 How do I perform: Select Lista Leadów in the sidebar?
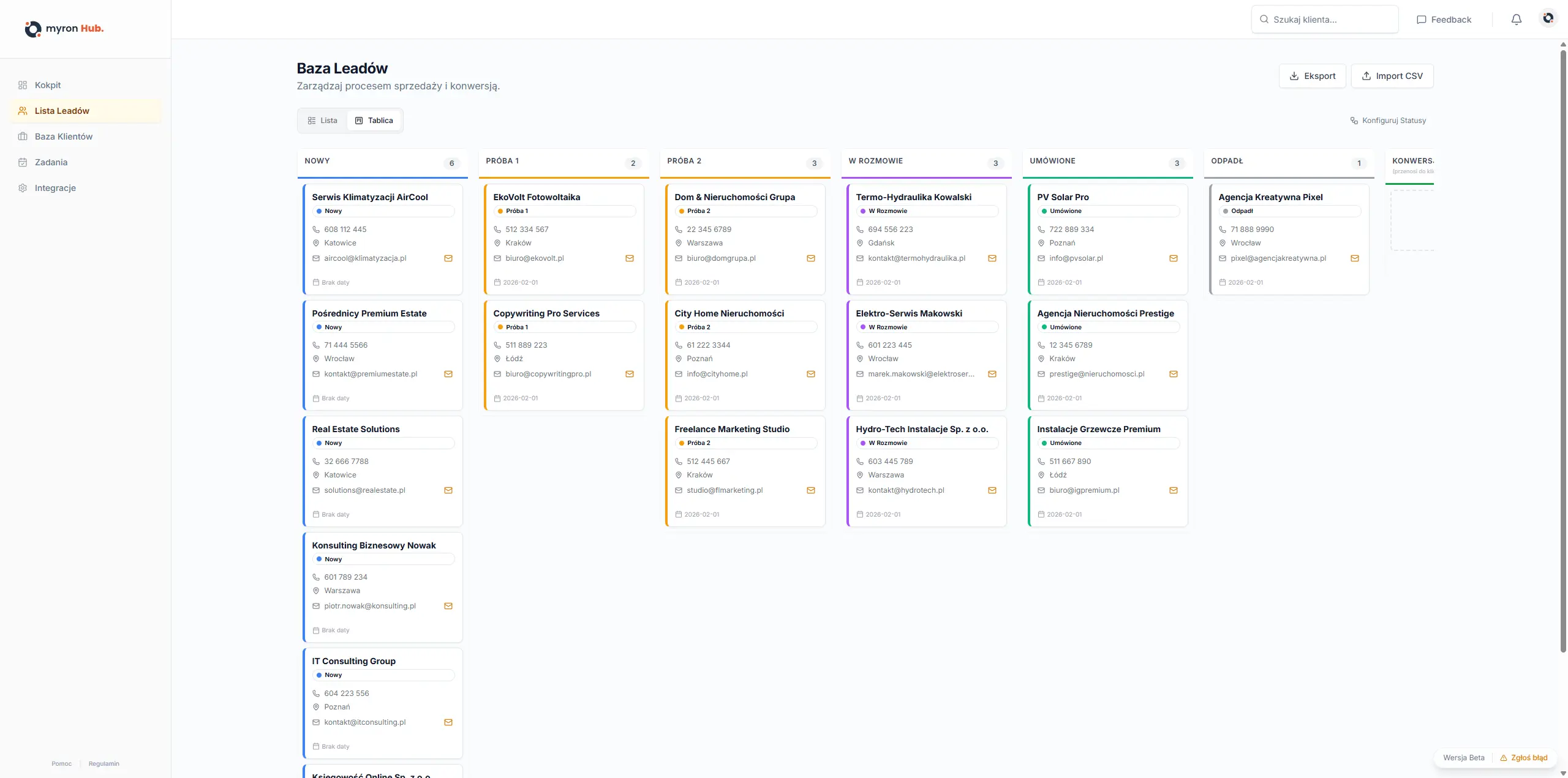click(x=62, y=111)
